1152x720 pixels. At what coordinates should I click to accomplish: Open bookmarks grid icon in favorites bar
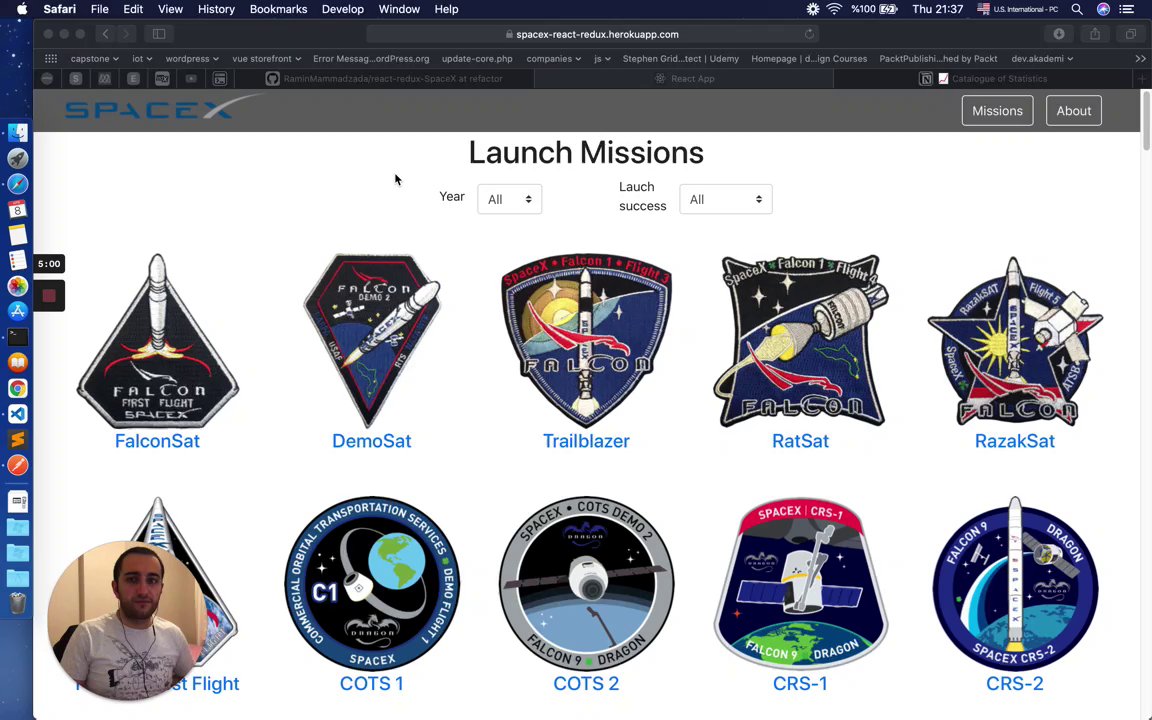(51, 59)
